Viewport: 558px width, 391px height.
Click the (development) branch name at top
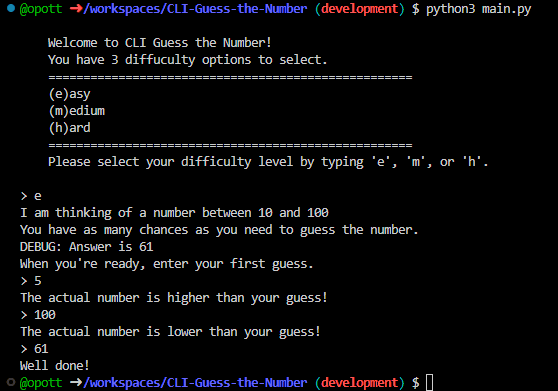click(360, 9)
